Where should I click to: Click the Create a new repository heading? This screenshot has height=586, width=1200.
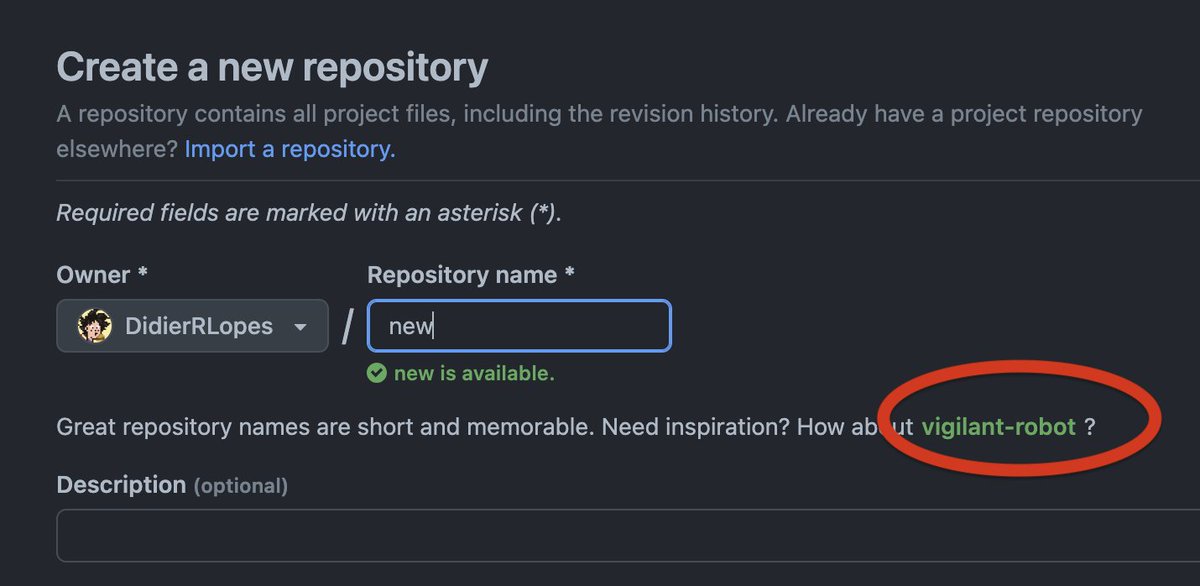coord(272,68)
